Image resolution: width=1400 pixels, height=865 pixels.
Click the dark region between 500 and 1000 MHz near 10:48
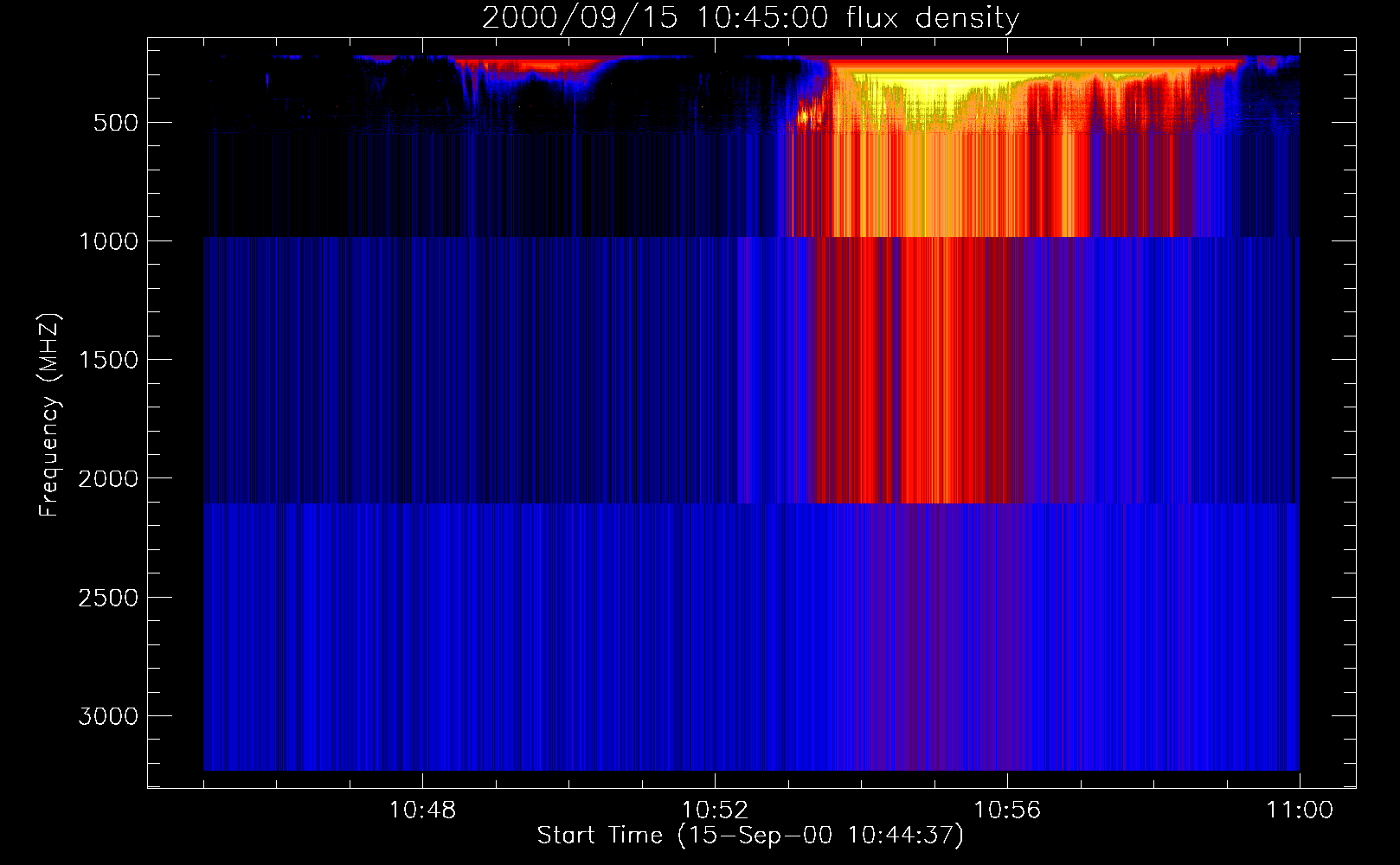coord(422,182)
